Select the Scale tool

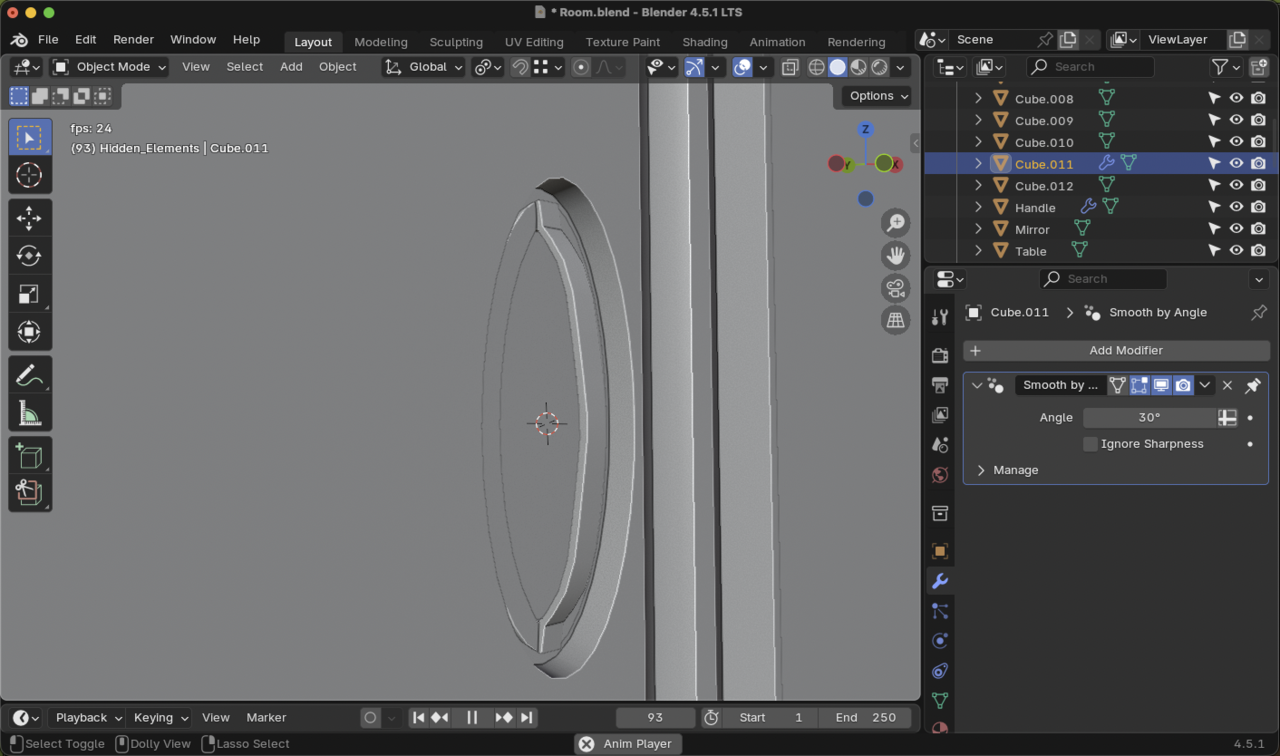pyautogui.click(x=29, y=294)
